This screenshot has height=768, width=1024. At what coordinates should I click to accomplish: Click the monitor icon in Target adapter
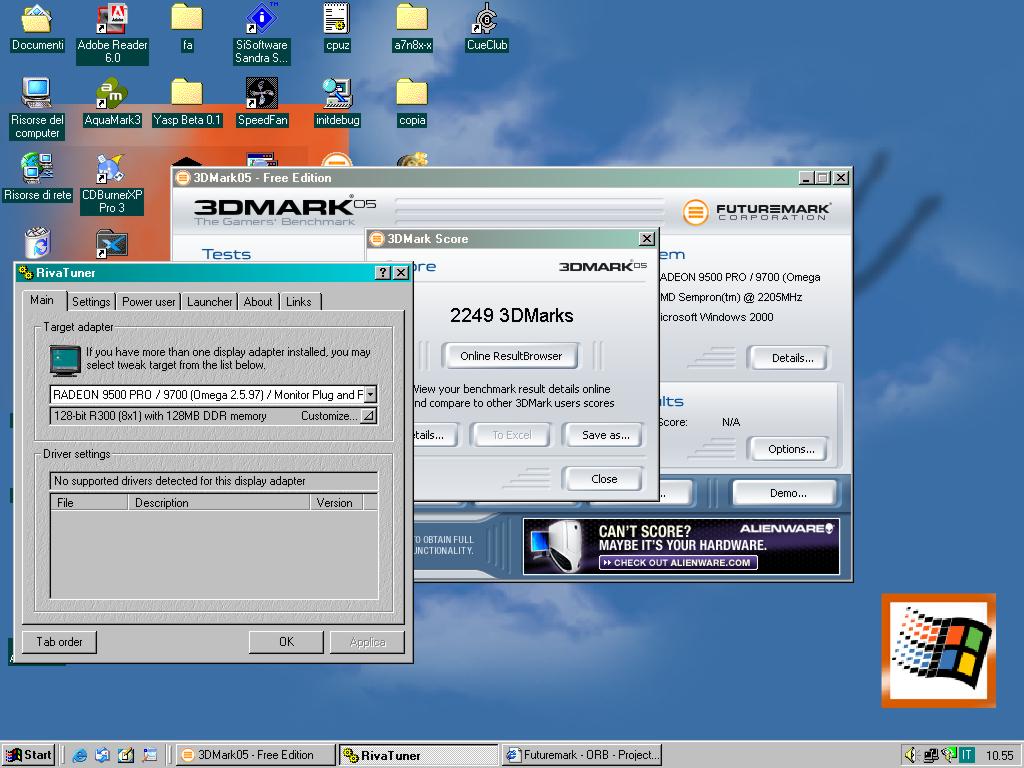click(65, 360)
